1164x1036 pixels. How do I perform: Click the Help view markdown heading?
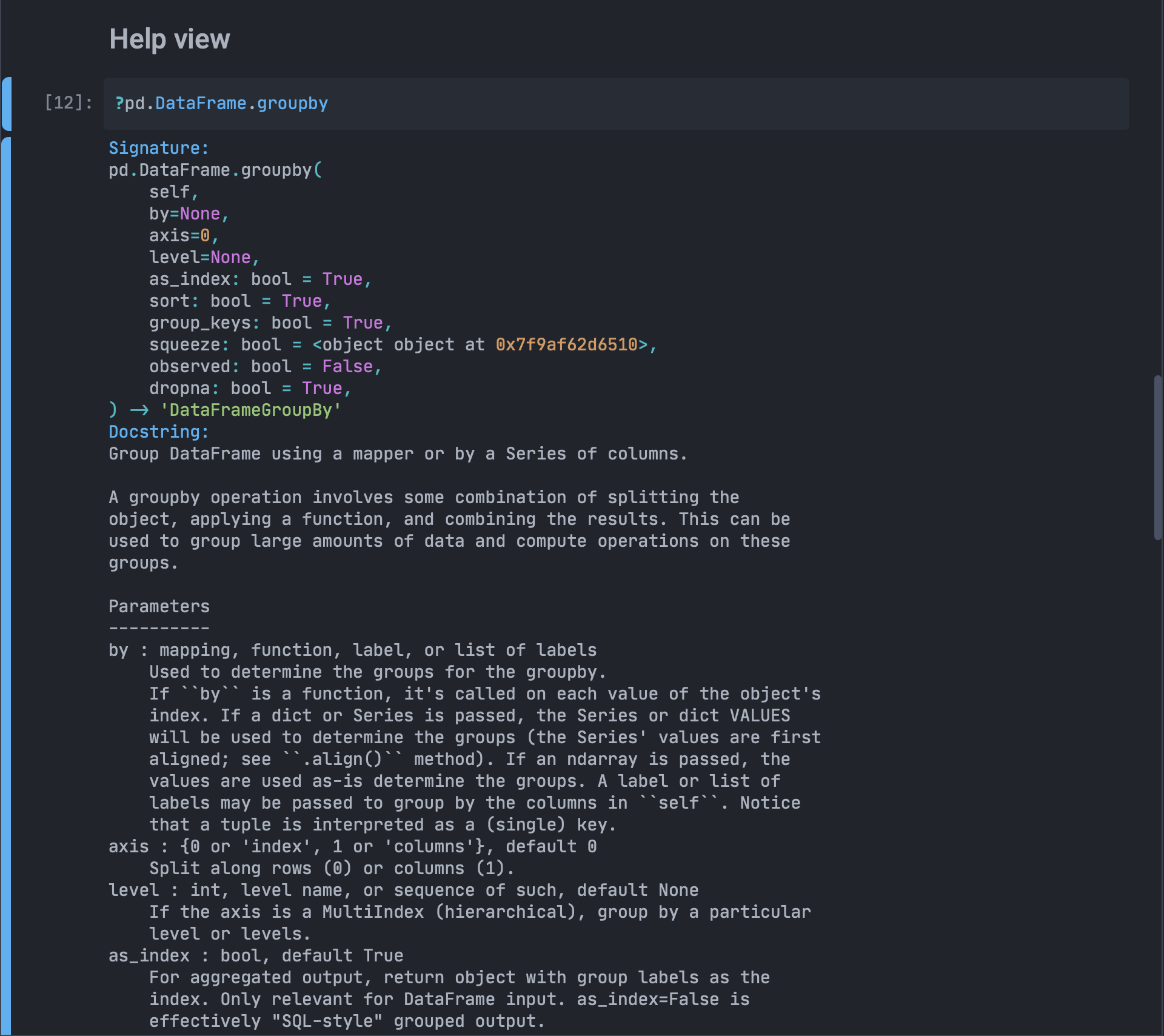169,39
